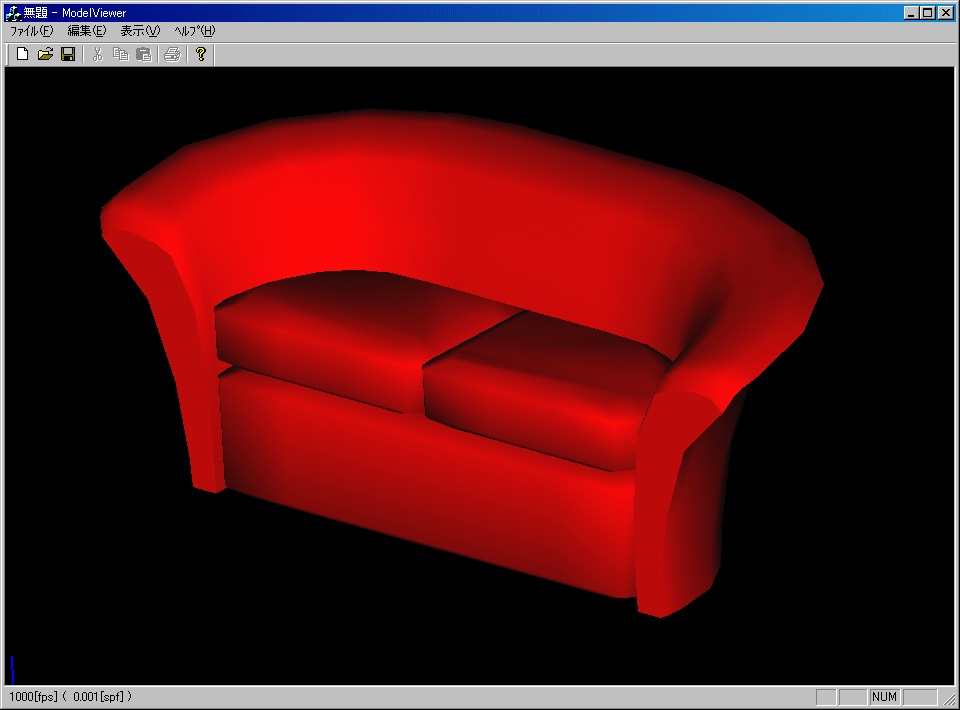This screenshot has height=710, width=960.
Task: Click the window resize grip corner
Action: click(x=949, y=698)
